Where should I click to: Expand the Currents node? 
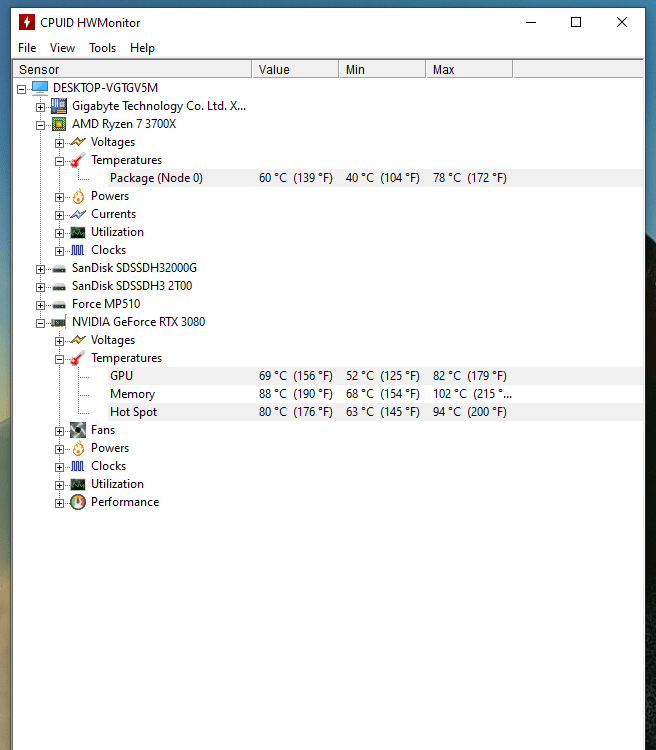[59, 215]
